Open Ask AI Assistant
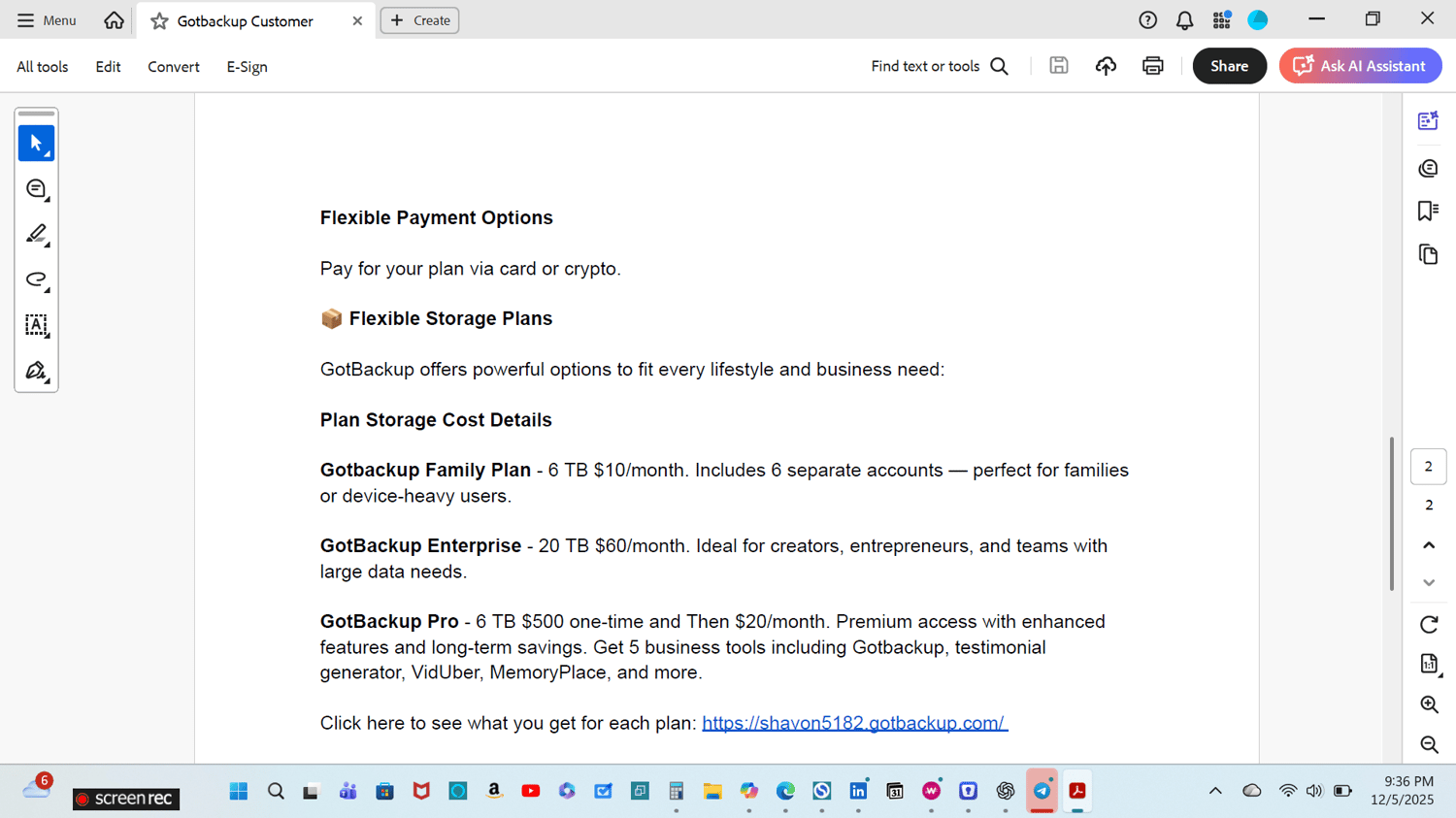 tap(1360, 66)
